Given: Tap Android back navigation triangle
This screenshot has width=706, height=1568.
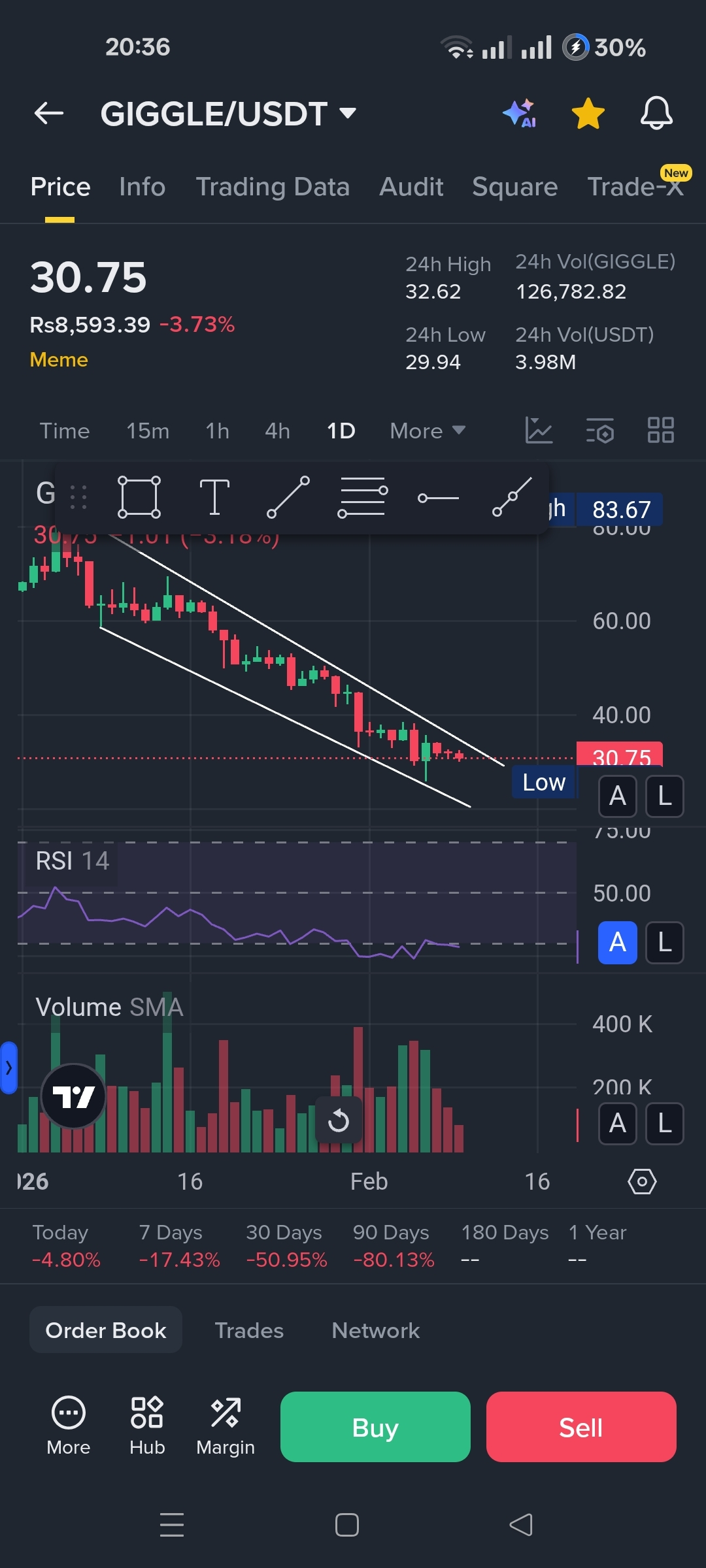Looking at the screenshot, I should (521, 1525).
